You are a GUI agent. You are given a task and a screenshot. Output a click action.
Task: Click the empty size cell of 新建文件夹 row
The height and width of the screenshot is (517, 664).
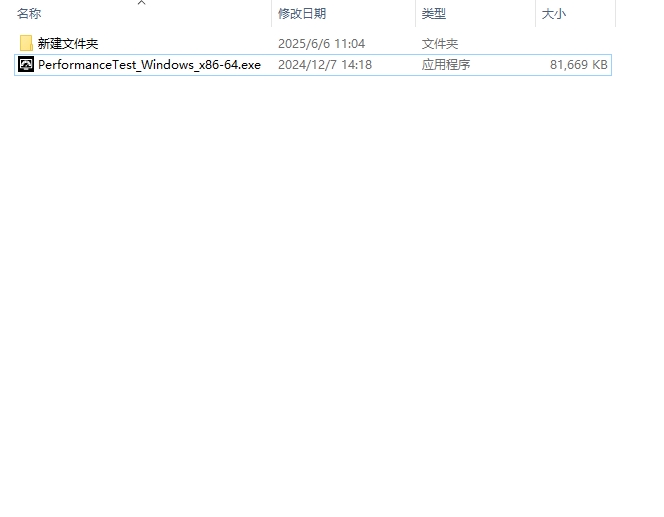click(575, 44)
